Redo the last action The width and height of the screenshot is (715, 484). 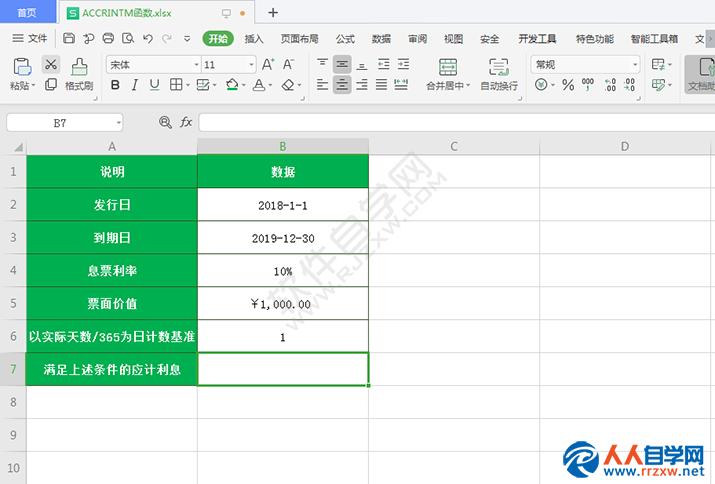(167, 38)
